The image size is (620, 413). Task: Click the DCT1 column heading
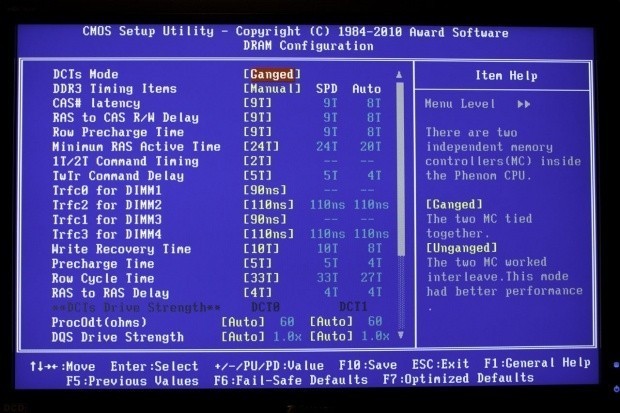[x=353, y=307]
